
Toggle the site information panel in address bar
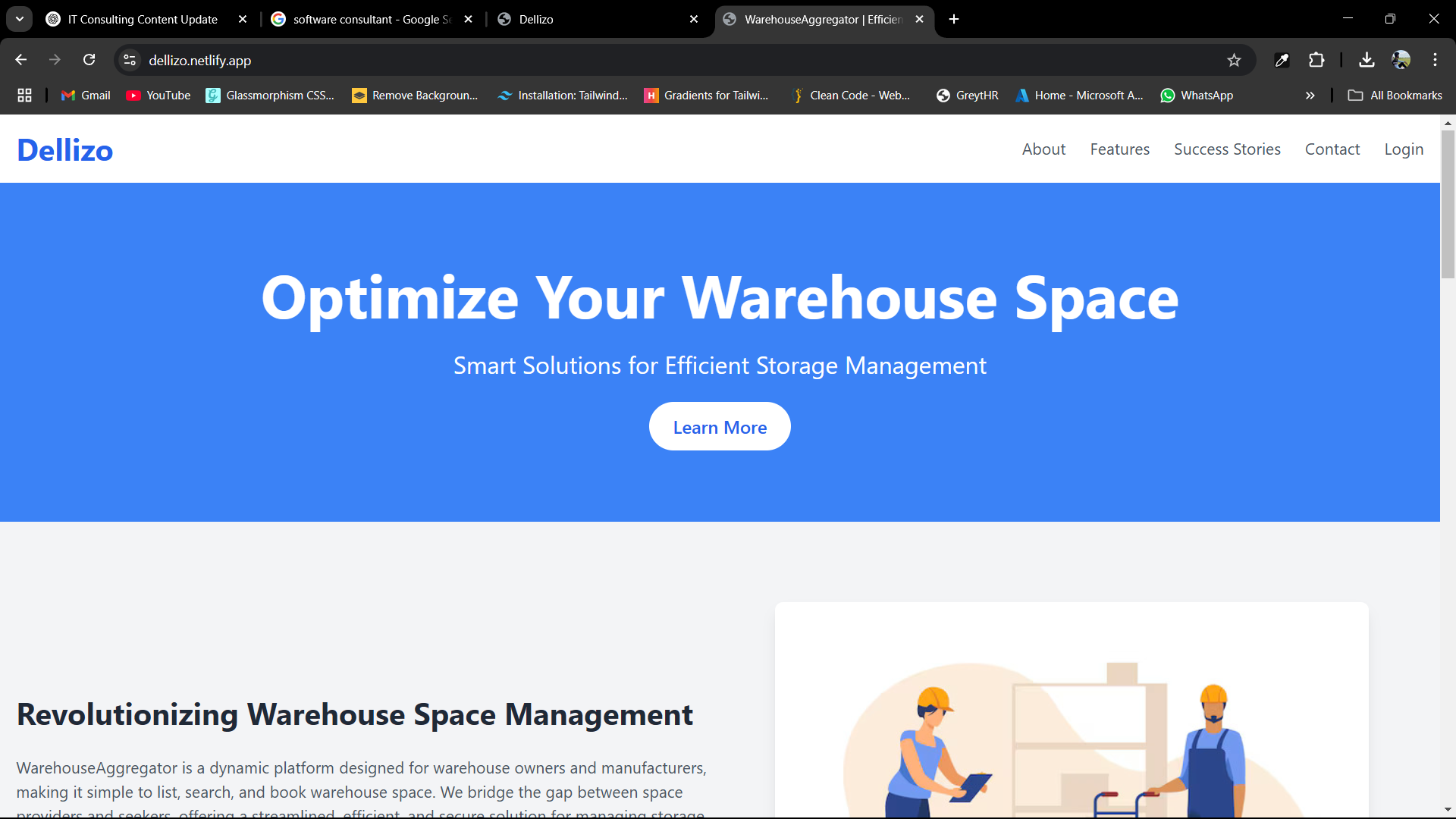pyautogui.click(x=129, y=59)
